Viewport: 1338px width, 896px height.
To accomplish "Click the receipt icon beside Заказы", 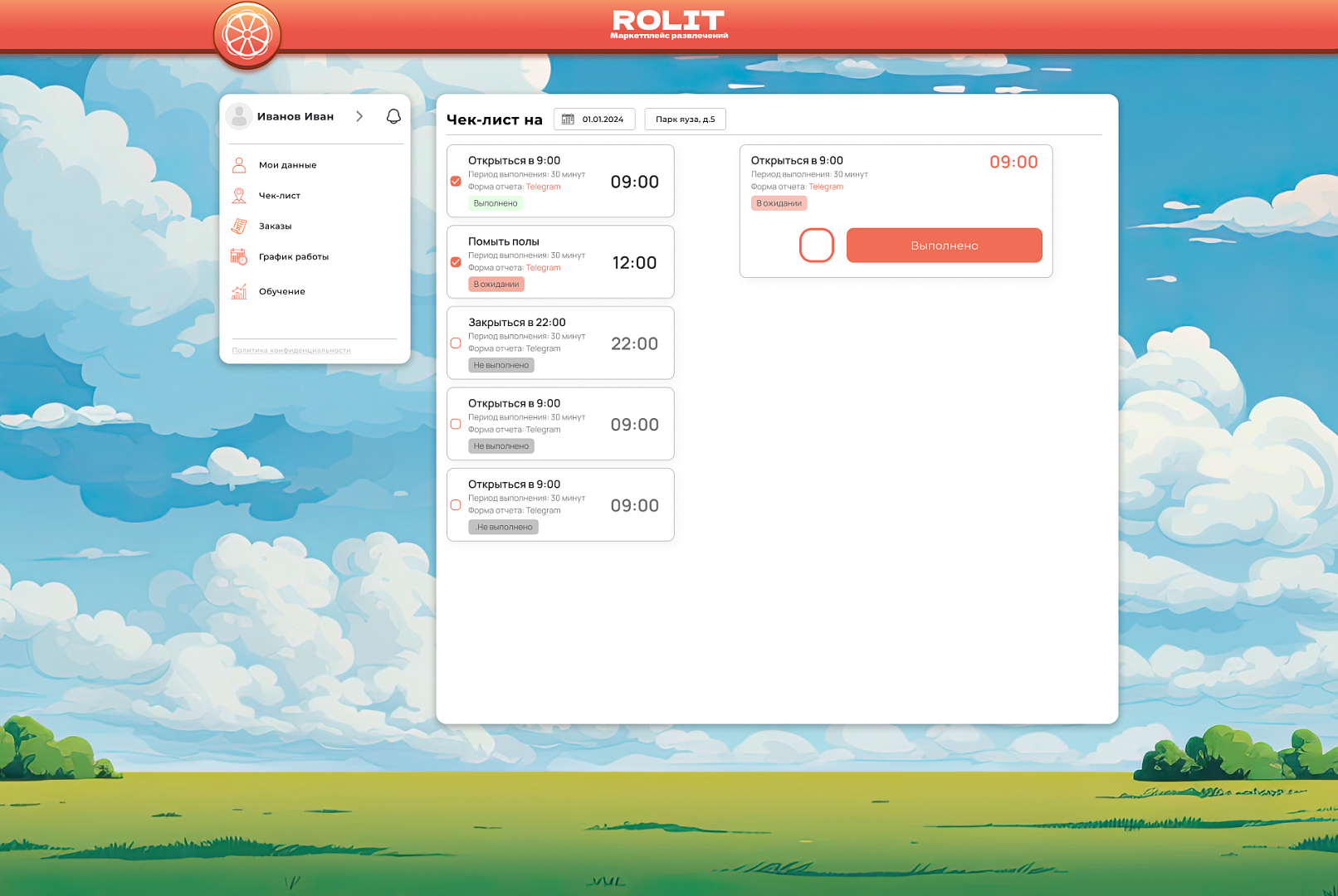I will click(x=239, y=226).
